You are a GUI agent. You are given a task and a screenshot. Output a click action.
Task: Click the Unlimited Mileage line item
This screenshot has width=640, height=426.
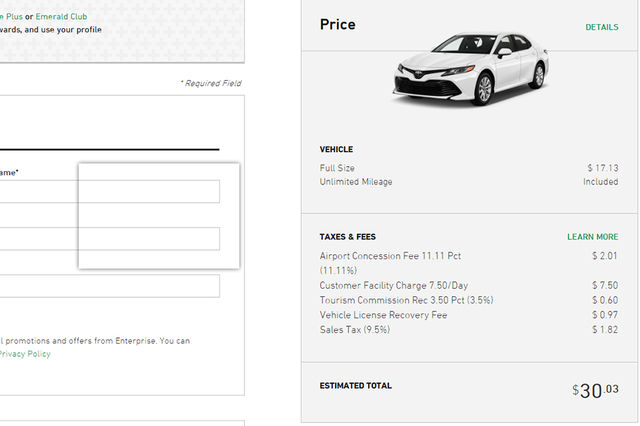[356, 182]
